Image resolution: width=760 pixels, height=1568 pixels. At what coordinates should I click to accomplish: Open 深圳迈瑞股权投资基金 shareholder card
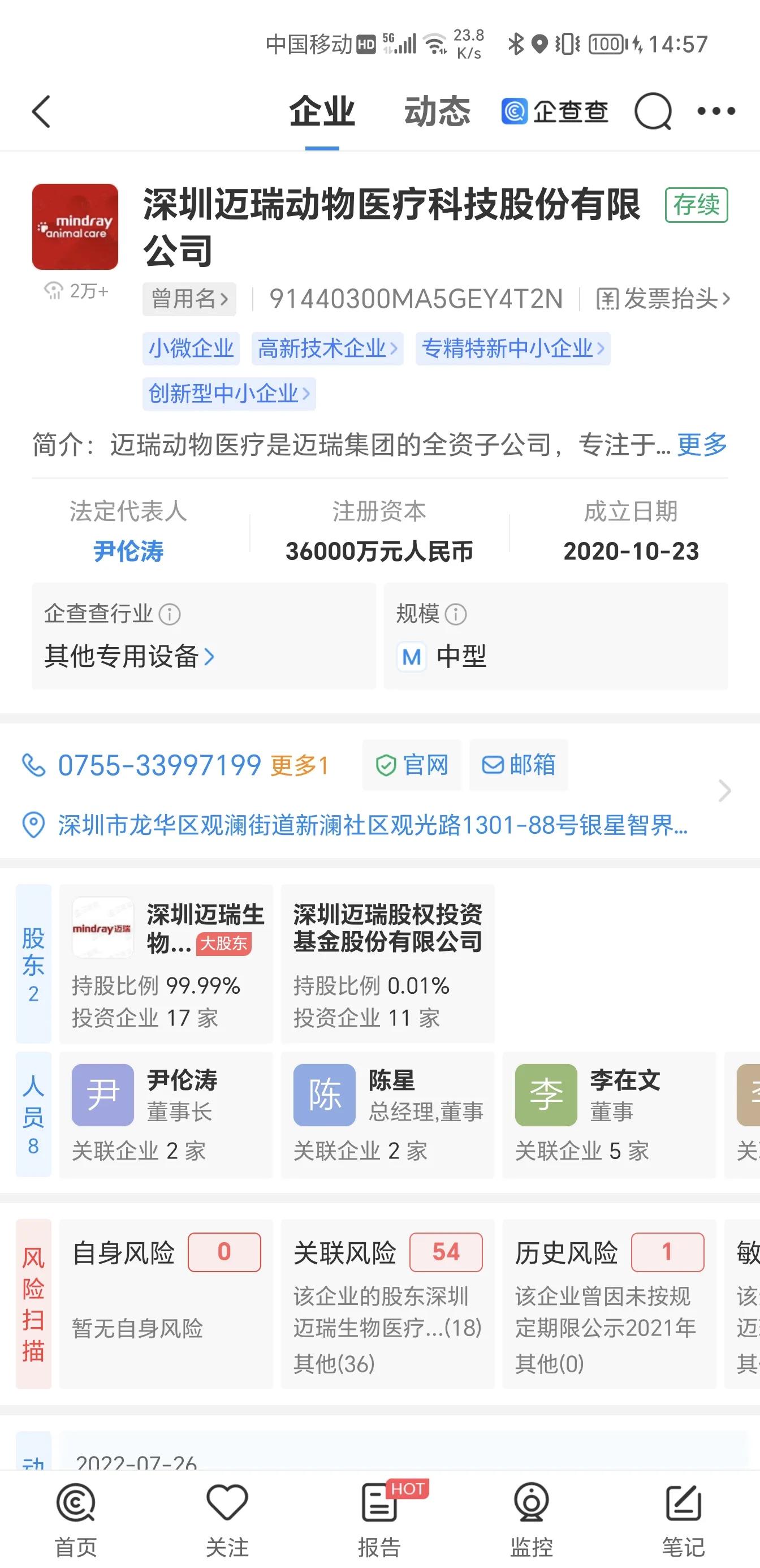pos(387,963)
